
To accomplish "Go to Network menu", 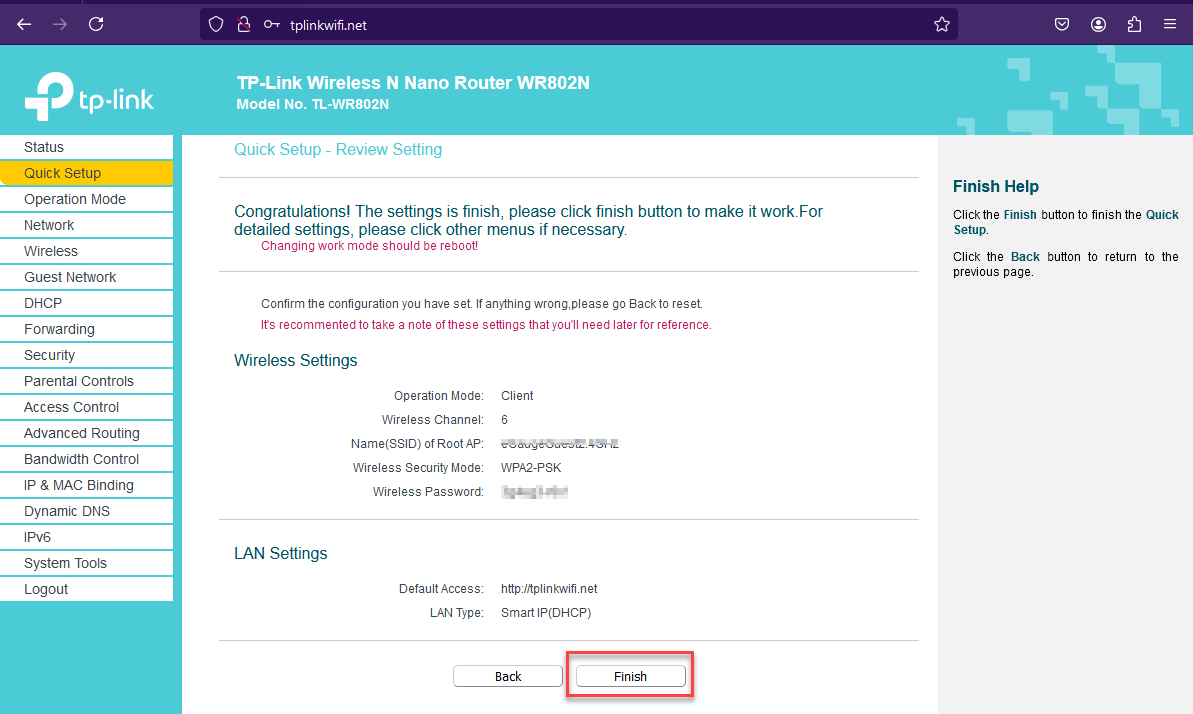I will pos(87,225).
